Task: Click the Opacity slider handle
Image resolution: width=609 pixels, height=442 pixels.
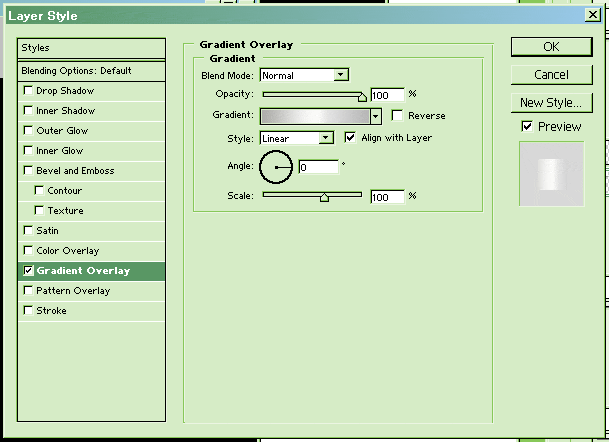Action: tap(362, 96)
